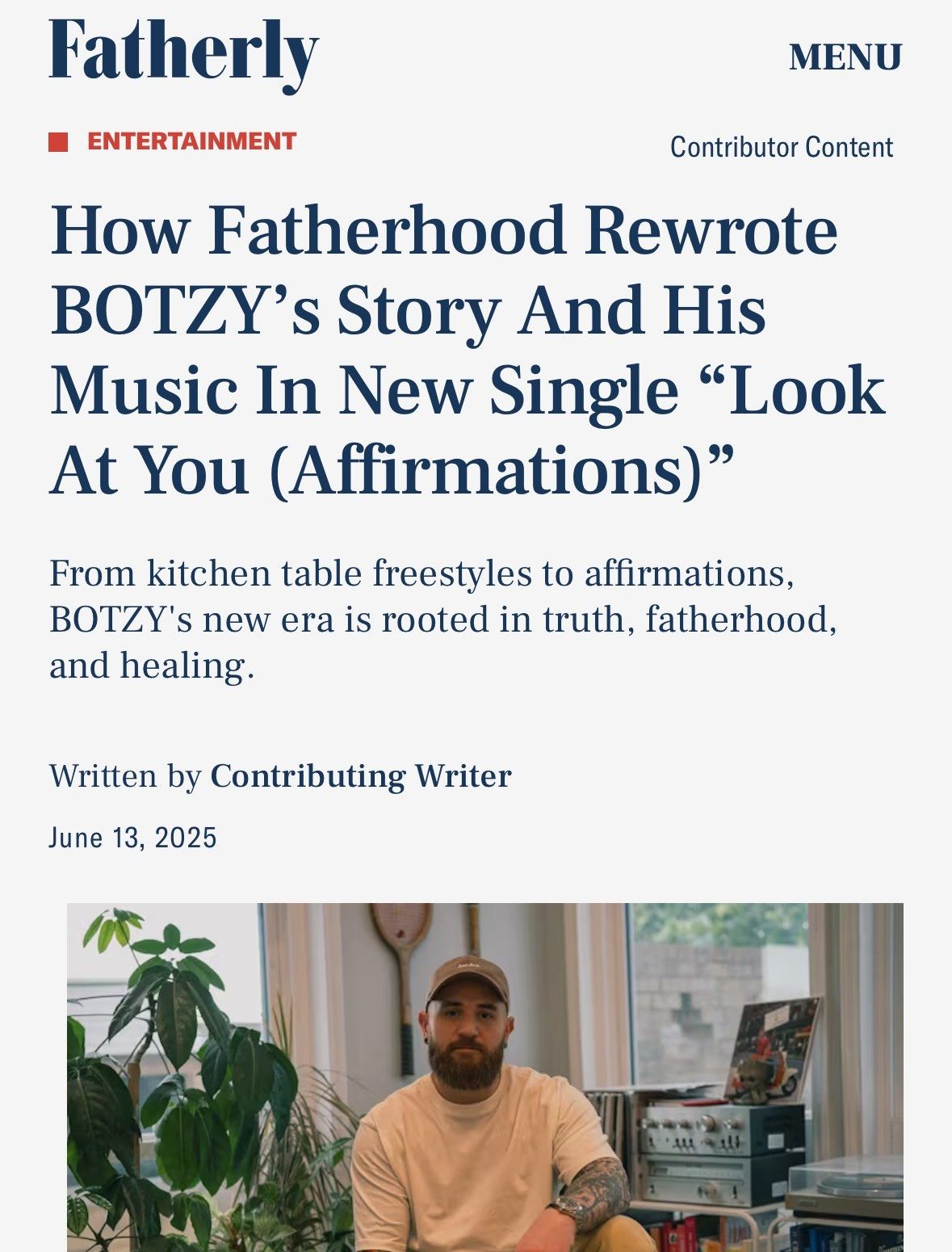Click the Contributor Content label
The height and width of the screenshot is (1252, 952).
pos(782,147)
